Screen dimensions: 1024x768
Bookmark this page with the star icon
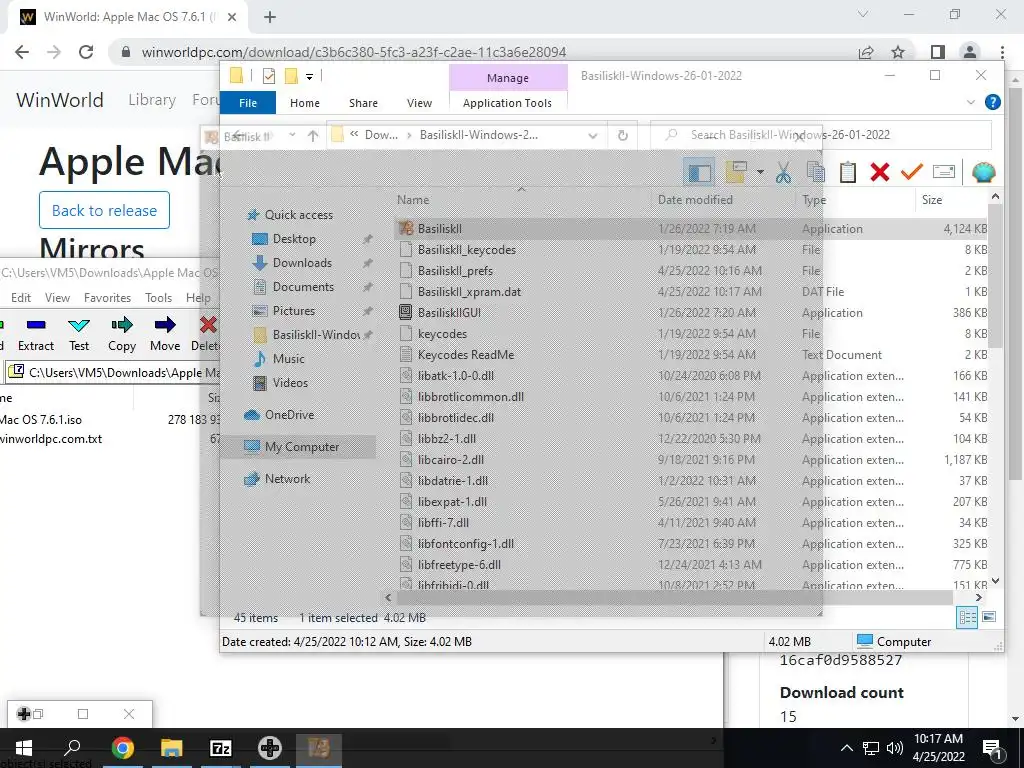coord(898,52)
